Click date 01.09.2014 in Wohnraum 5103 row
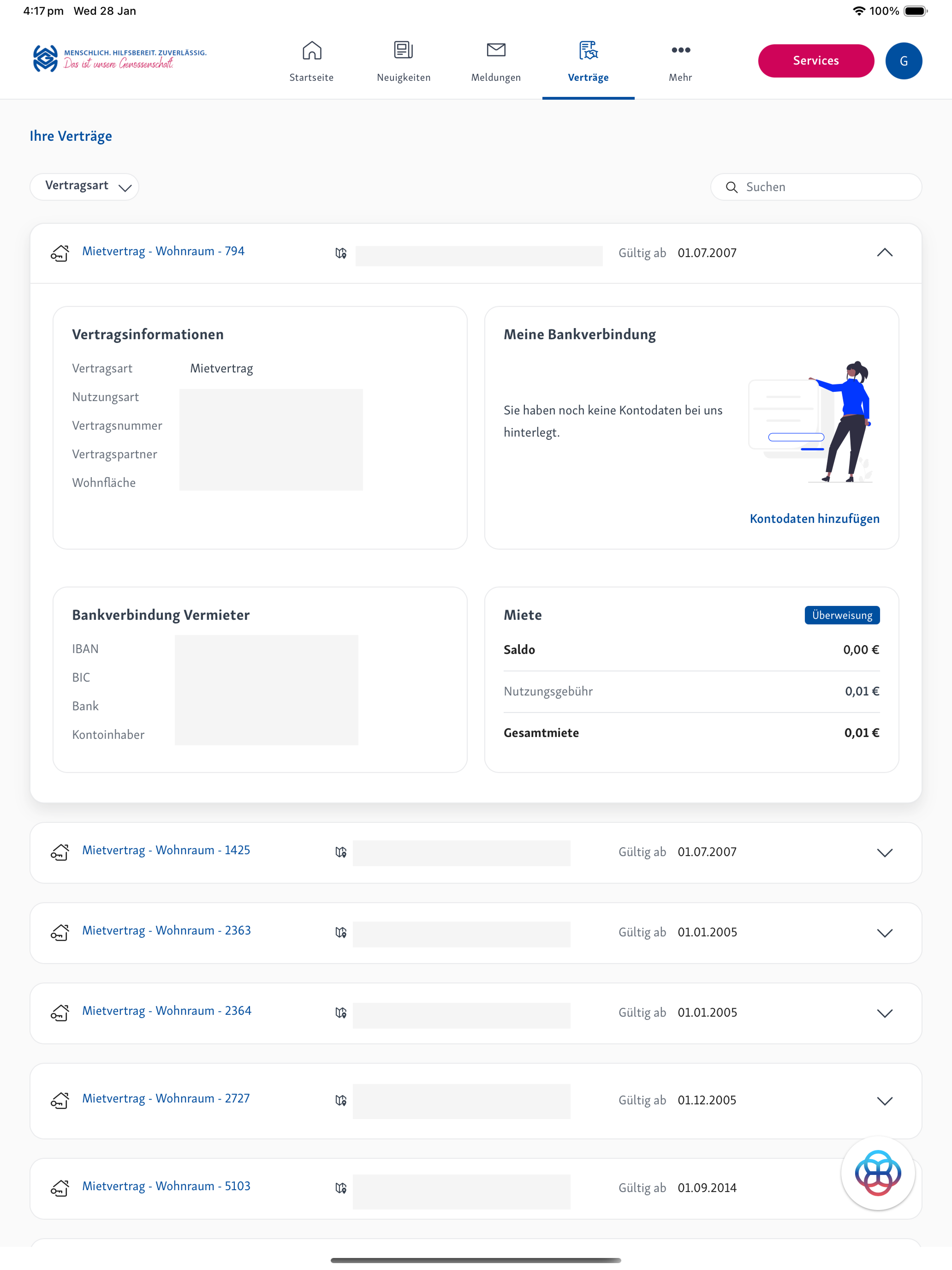This screenshot has width=952, height=1270. coord(707,1188)
